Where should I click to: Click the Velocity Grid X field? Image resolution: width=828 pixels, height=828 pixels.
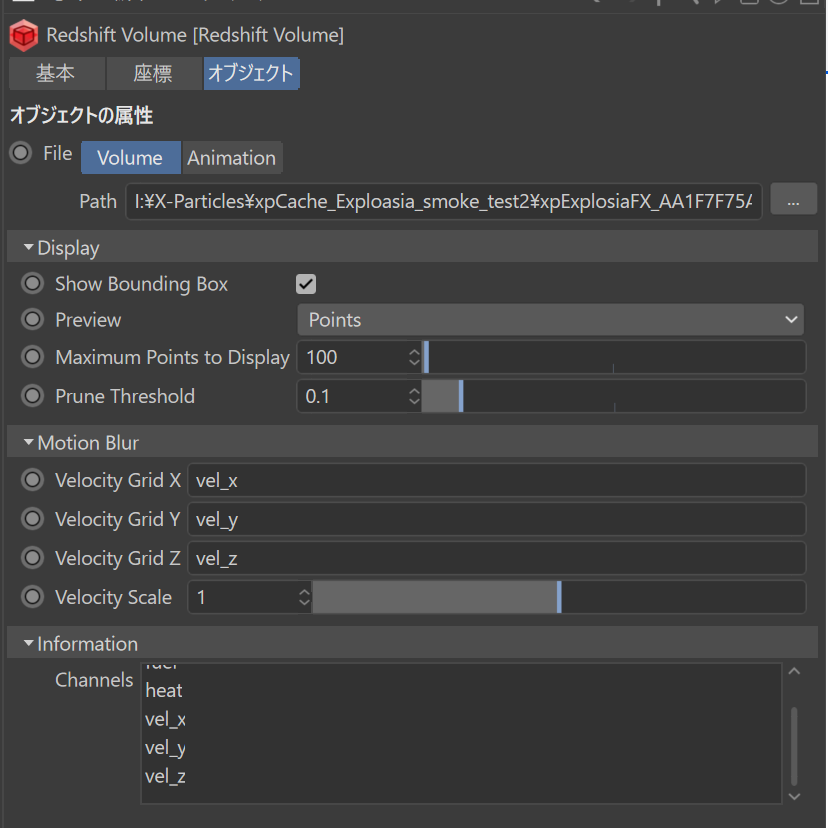click(497, 481)
